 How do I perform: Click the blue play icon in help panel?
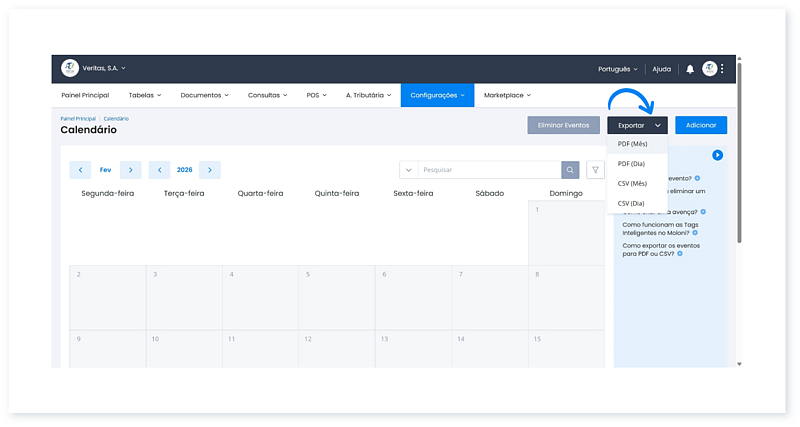coord(717,155)
